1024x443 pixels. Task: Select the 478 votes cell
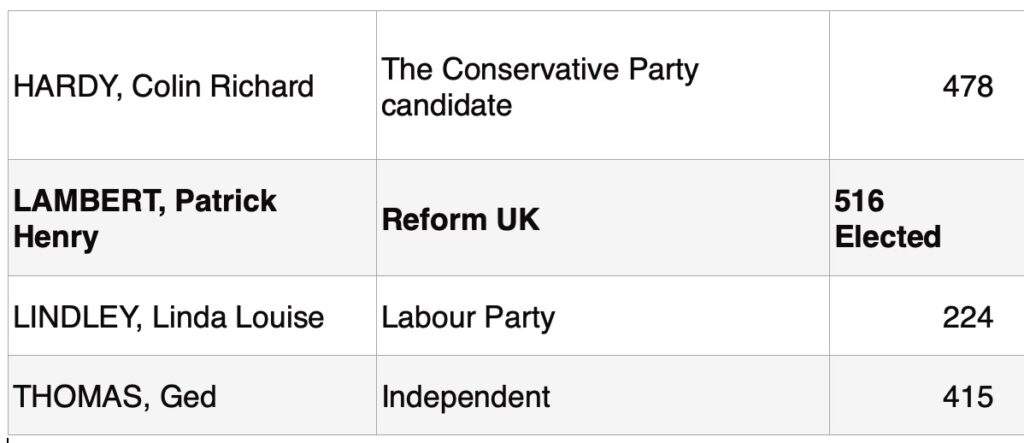coord(927,85)
